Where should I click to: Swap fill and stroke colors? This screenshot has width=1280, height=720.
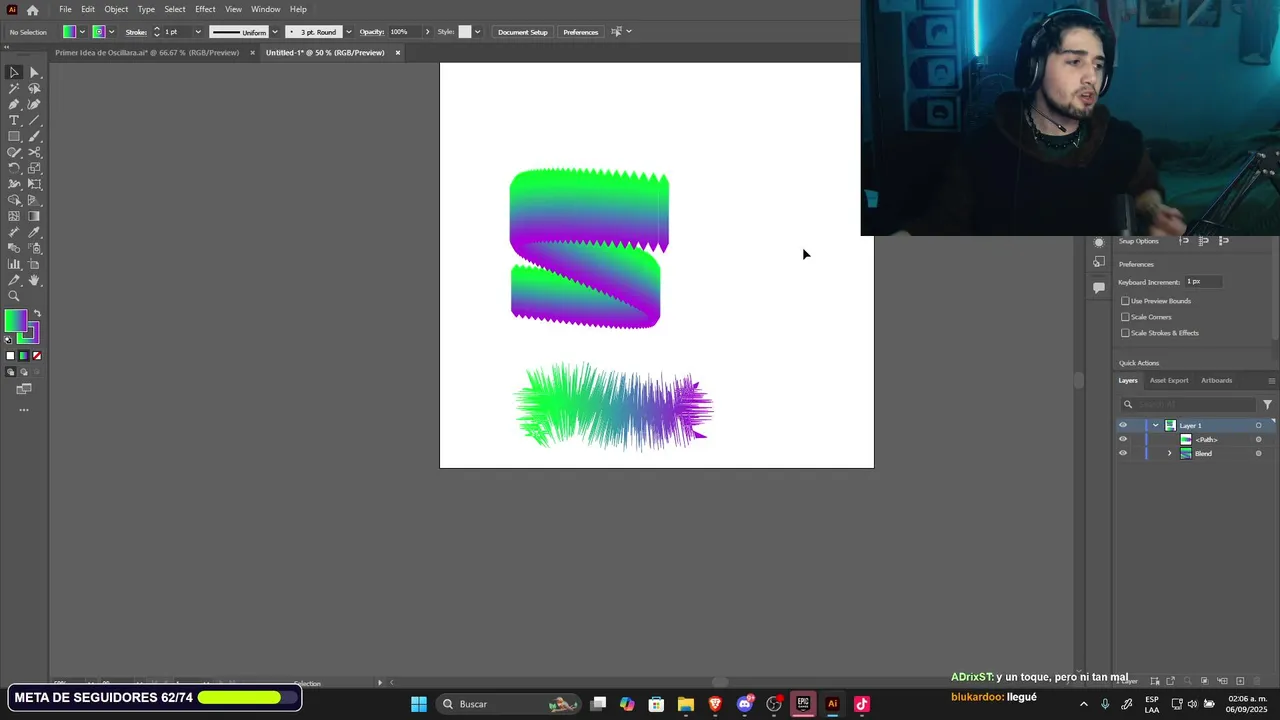(37, 314)
